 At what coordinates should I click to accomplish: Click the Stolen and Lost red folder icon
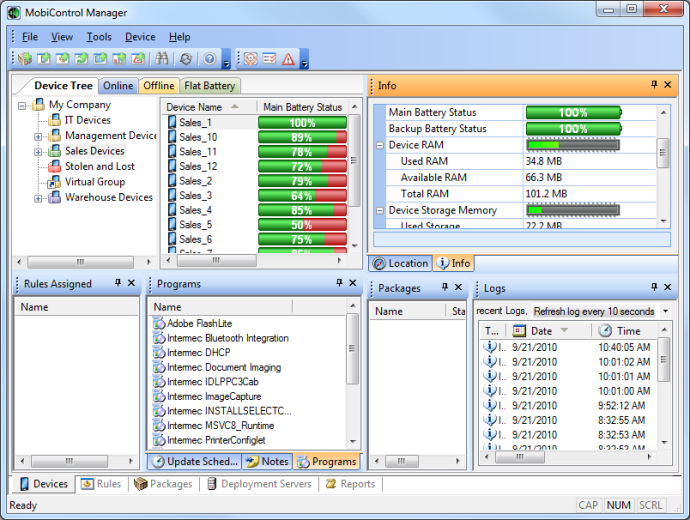(55, 166)
